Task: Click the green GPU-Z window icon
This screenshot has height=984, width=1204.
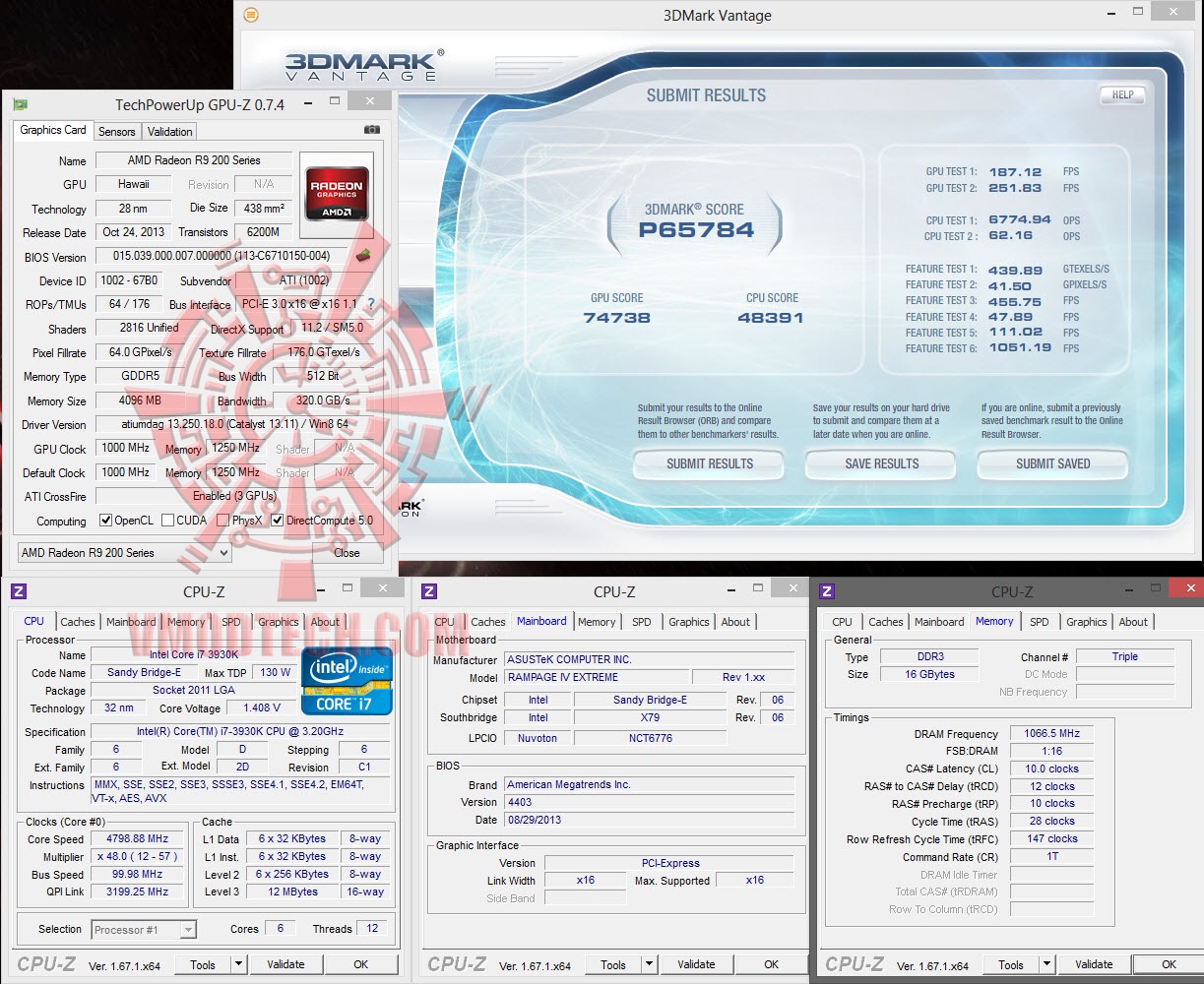Action: pyautogui.click(x=22, y=104)
